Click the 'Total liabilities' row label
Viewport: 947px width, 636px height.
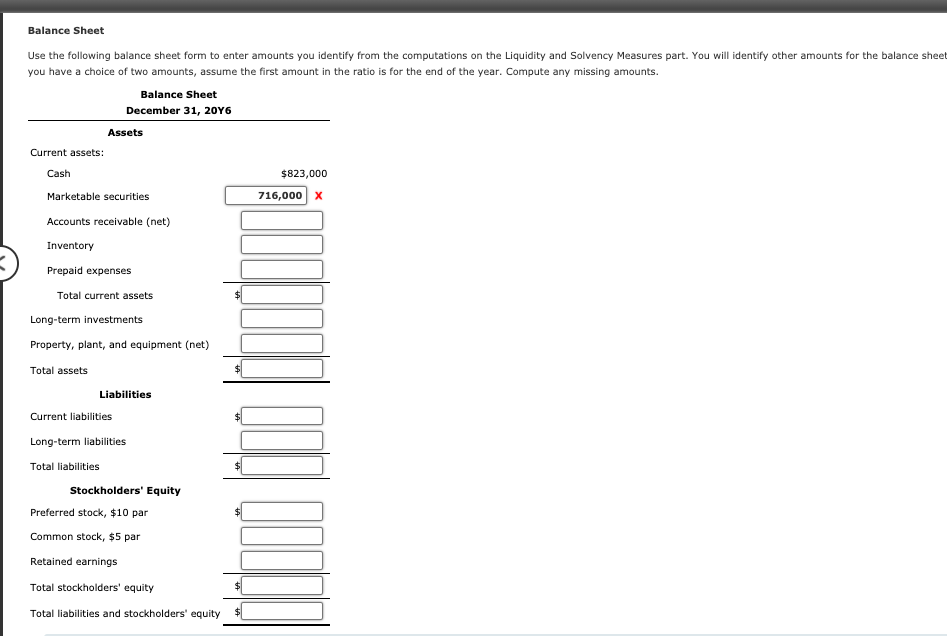65,467
